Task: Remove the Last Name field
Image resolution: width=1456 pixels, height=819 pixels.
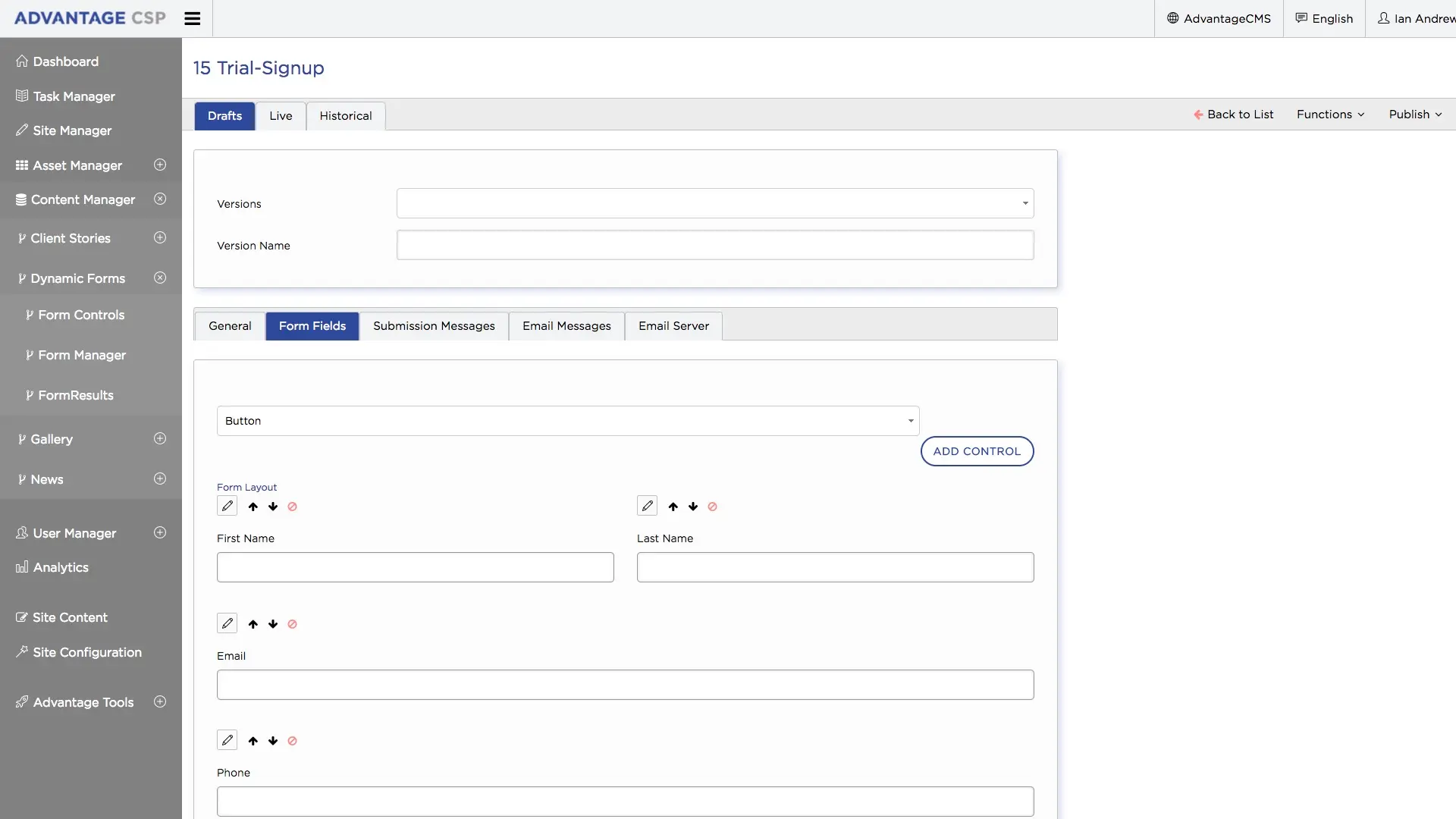Action: 712,507
